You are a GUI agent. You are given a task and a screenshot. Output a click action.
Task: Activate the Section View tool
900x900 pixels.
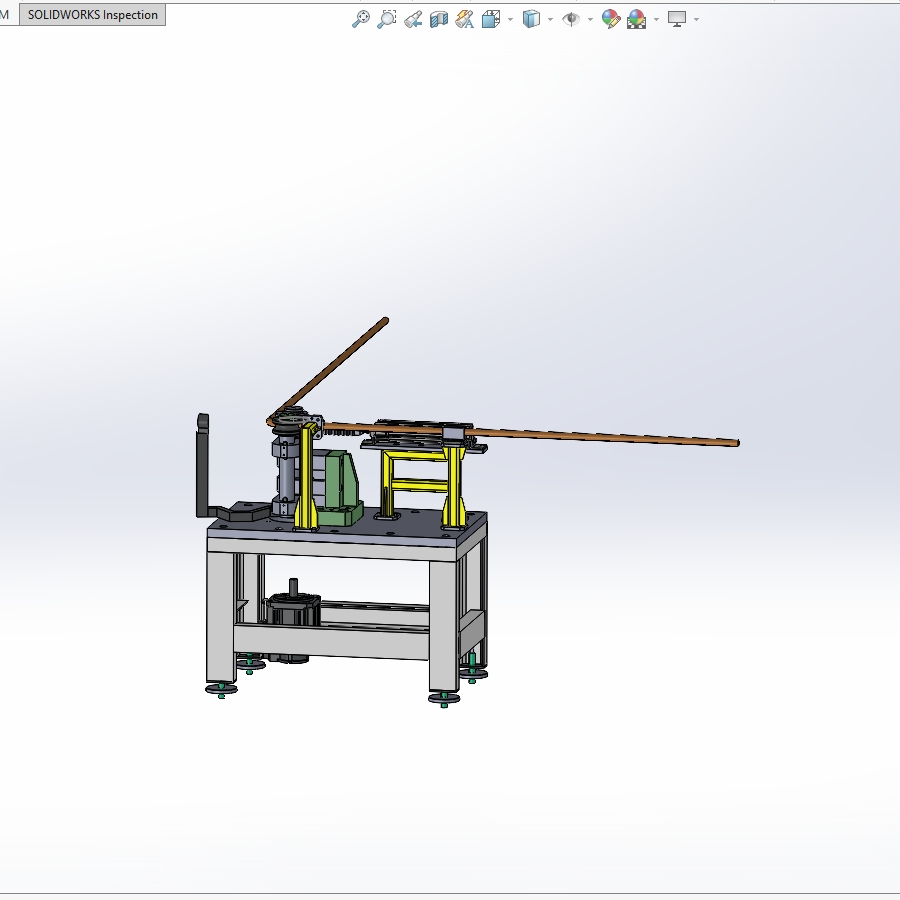[x=439, y=20]
